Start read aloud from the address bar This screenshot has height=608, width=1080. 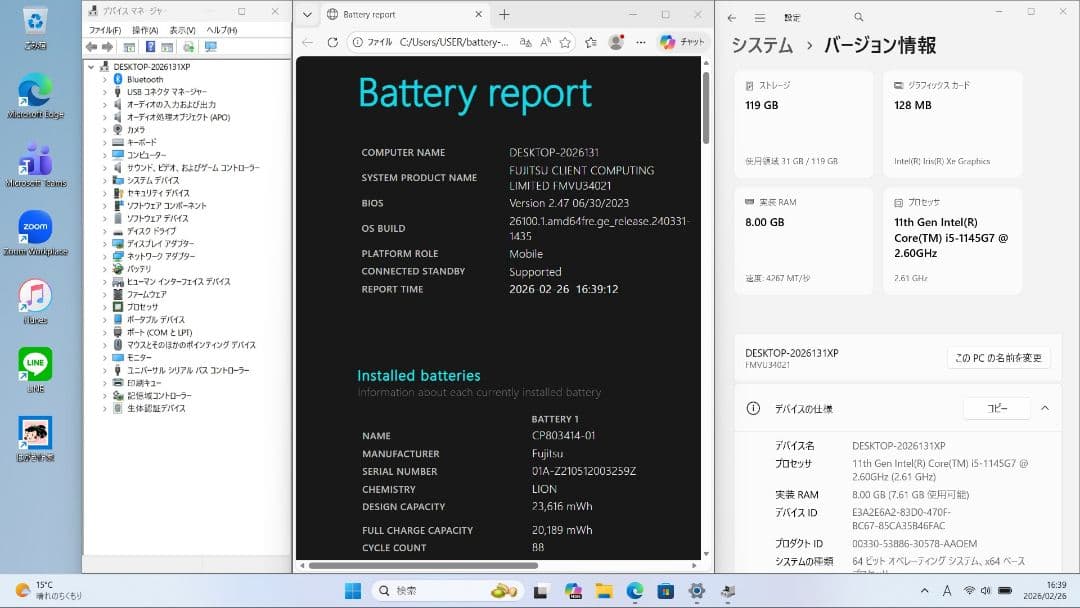[544, 44]
